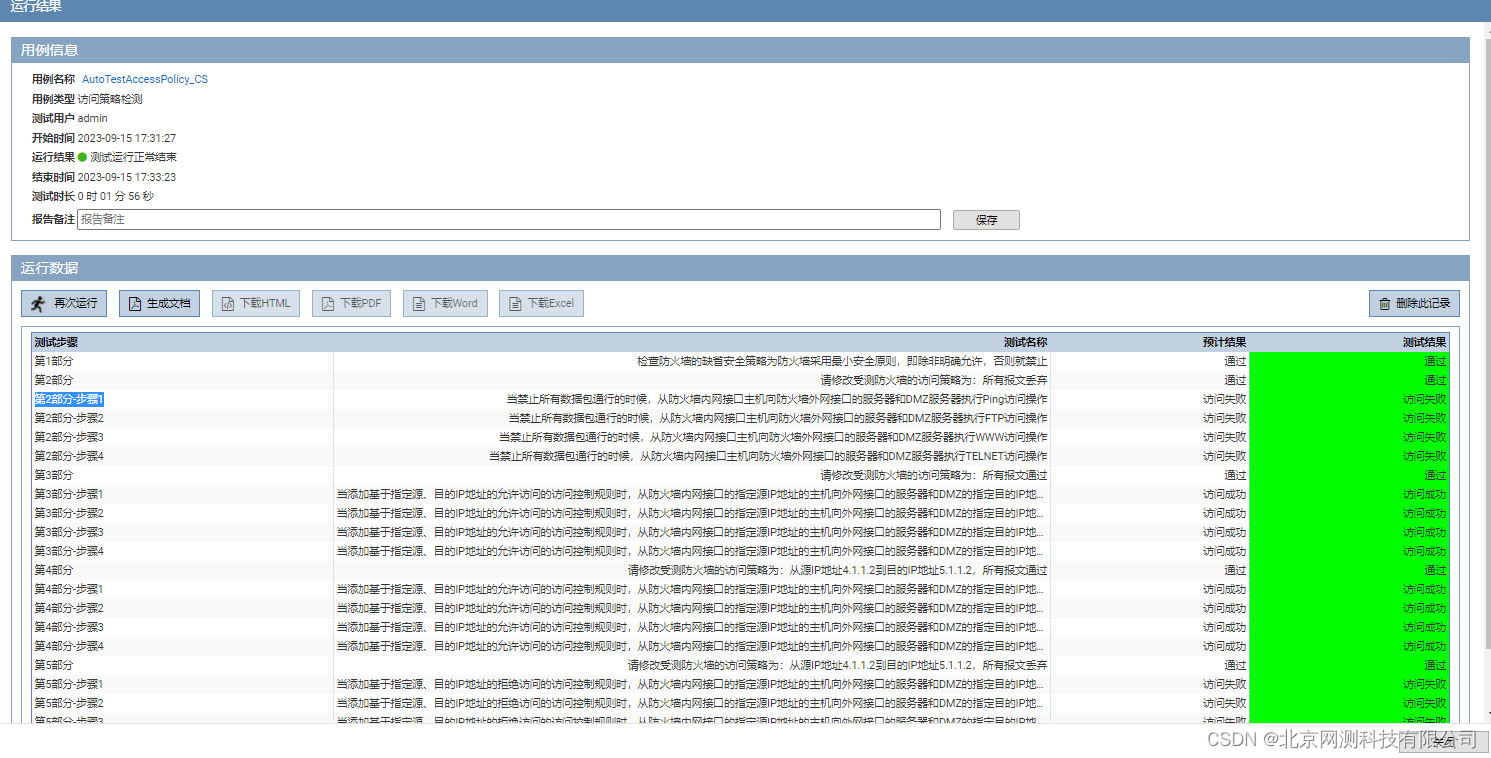The height and width of the screenshot is (758, 1491).
Task: Select the 第3部分 row step cell
Action: [x=182, y=475]
